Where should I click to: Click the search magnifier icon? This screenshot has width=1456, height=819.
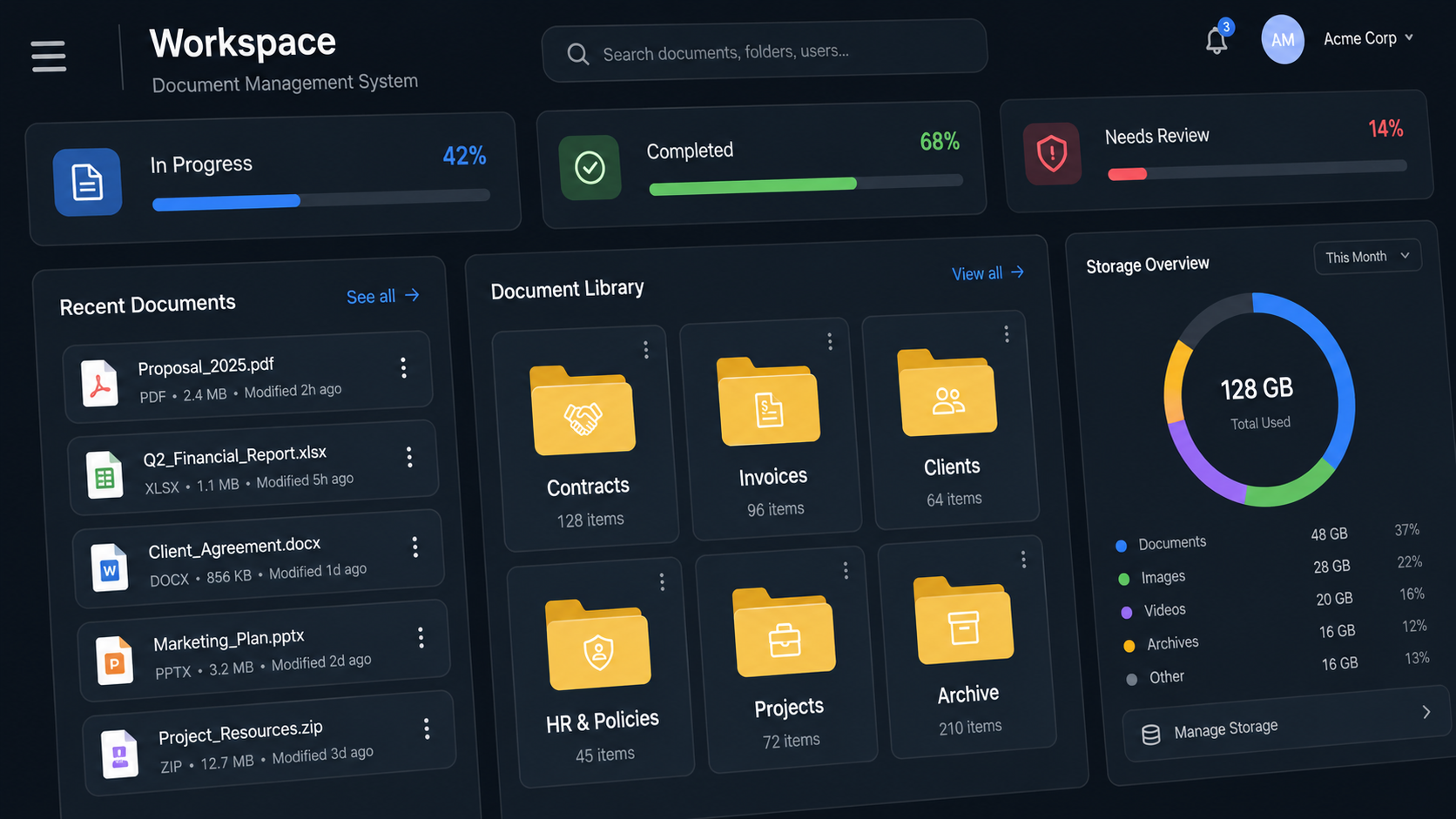(x=577, y=54)
